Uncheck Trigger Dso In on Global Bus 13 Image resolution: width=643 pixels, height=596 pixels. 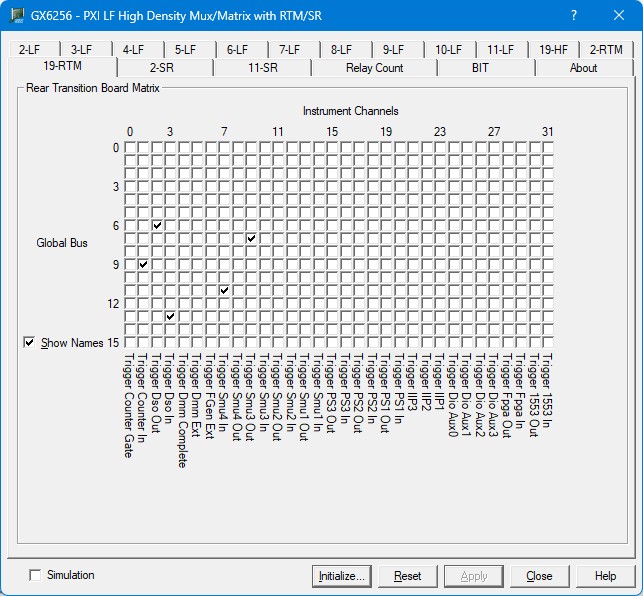170,317
